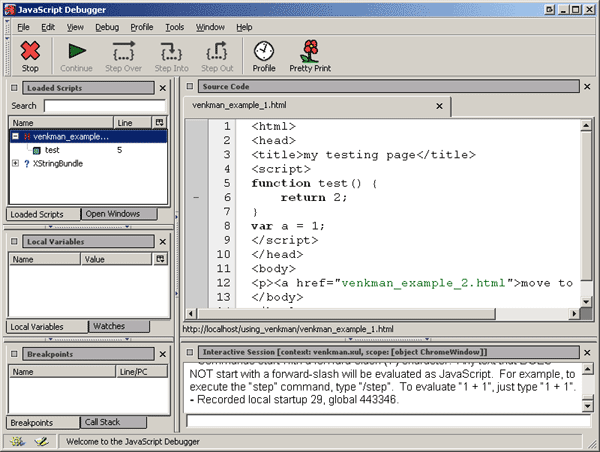Click the Step Into toolbar icon
The width and height of the screenshot is (600, 452).
[171, 51]
